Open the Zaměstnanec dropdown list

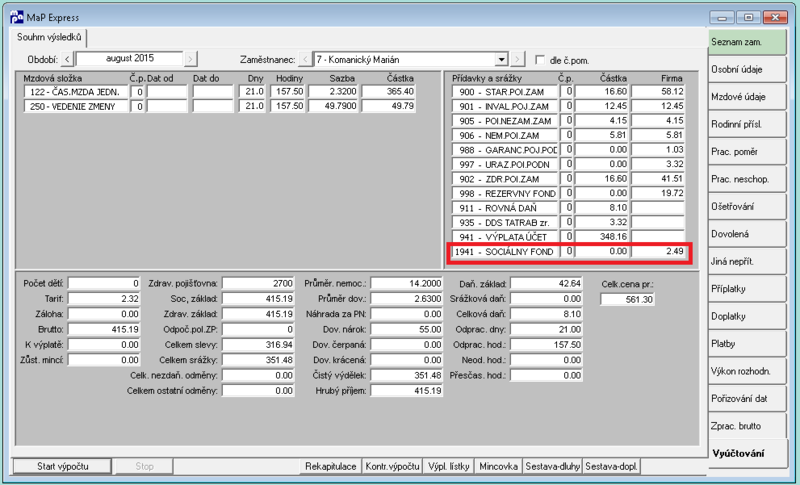coord(502,60)
